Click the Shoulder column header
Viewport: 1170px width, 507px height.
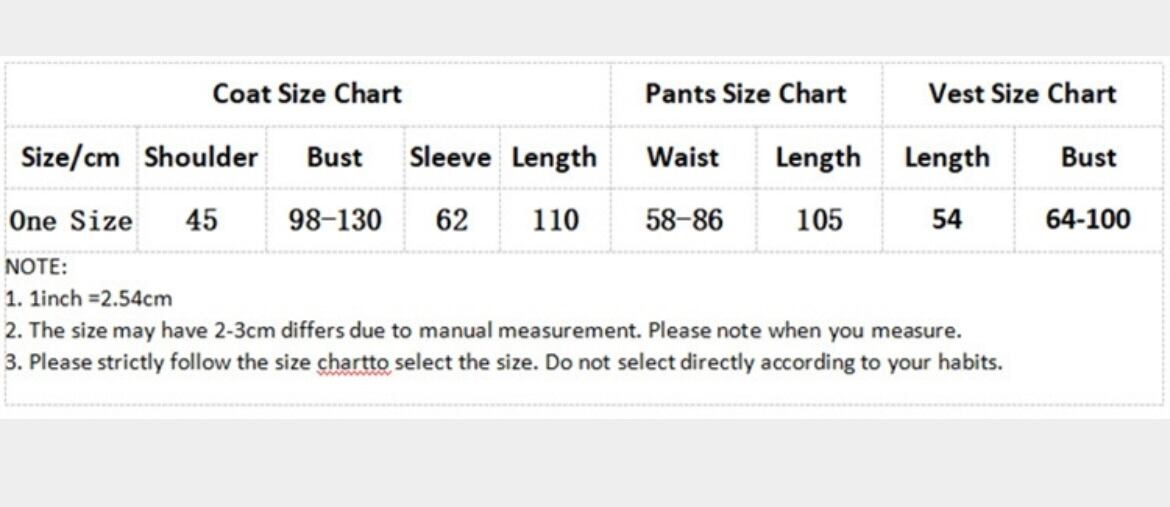(x=201, y=158)
